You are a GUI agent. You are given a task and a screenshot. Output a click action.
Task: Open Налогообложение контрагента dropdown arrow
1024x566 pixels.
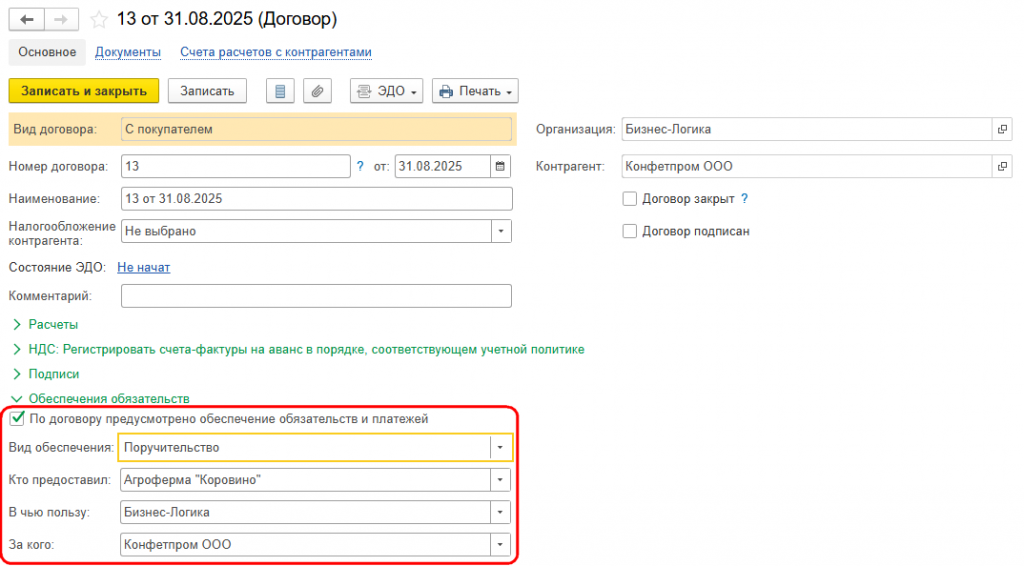point(502,231)
